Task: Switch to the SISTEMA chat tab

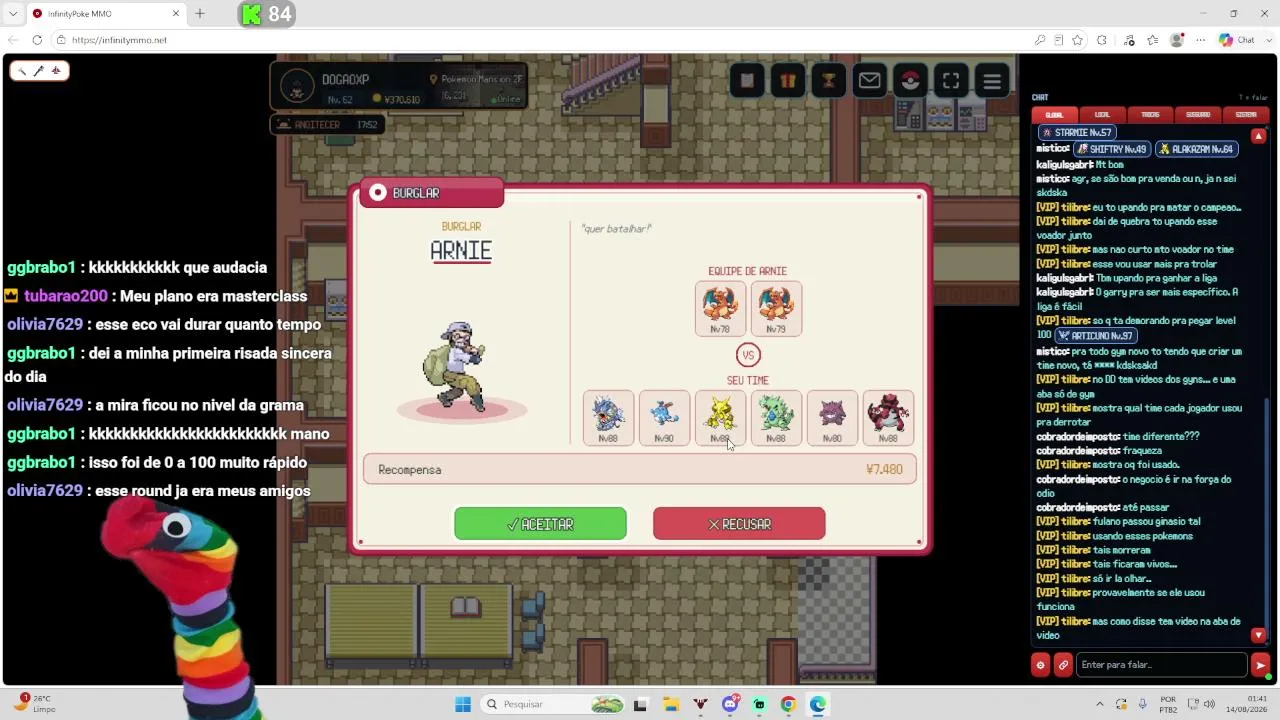Action: 1246,115
